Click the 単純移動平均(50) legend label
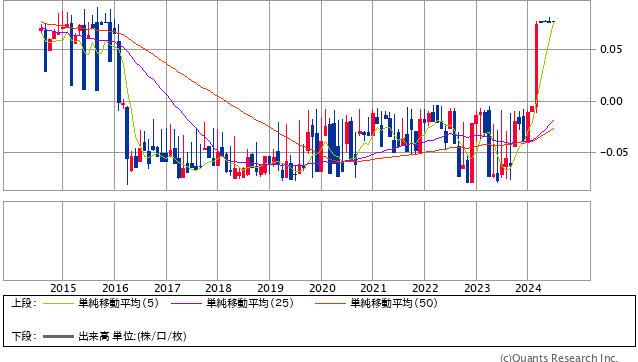This screenshot has width=638, height=362. [394, 303]
